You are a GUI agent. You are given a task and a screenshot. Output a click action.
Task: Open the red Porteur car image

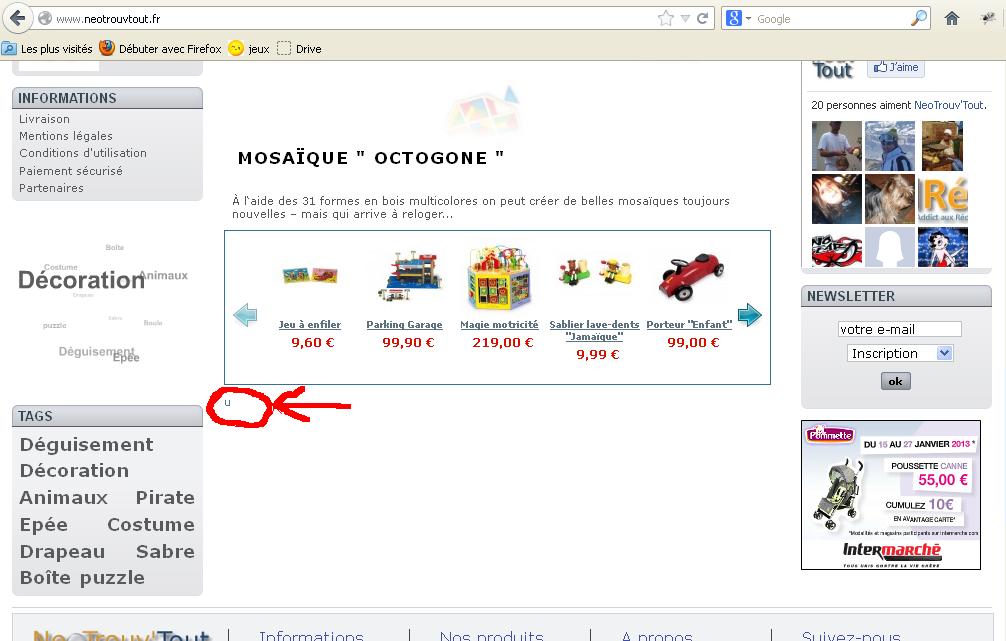[691, 277]
